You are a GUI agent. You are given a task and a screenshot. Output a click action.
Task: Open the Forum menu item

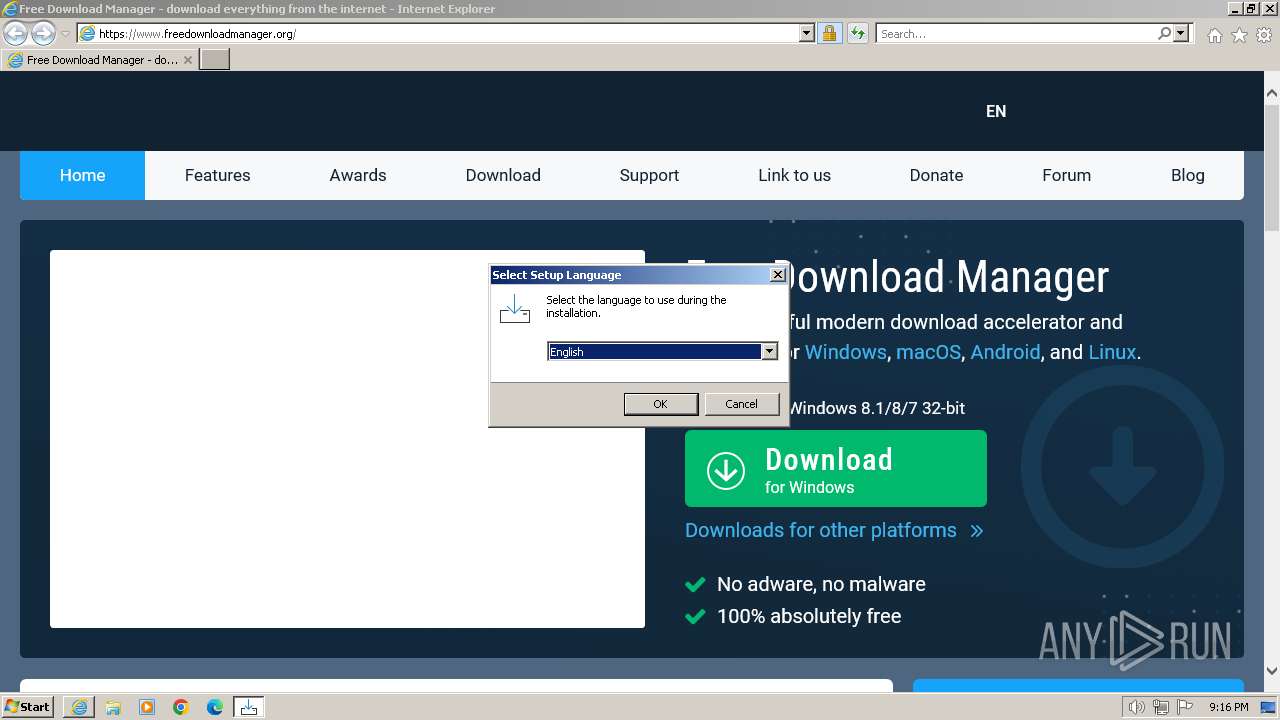coord(1066,175)
